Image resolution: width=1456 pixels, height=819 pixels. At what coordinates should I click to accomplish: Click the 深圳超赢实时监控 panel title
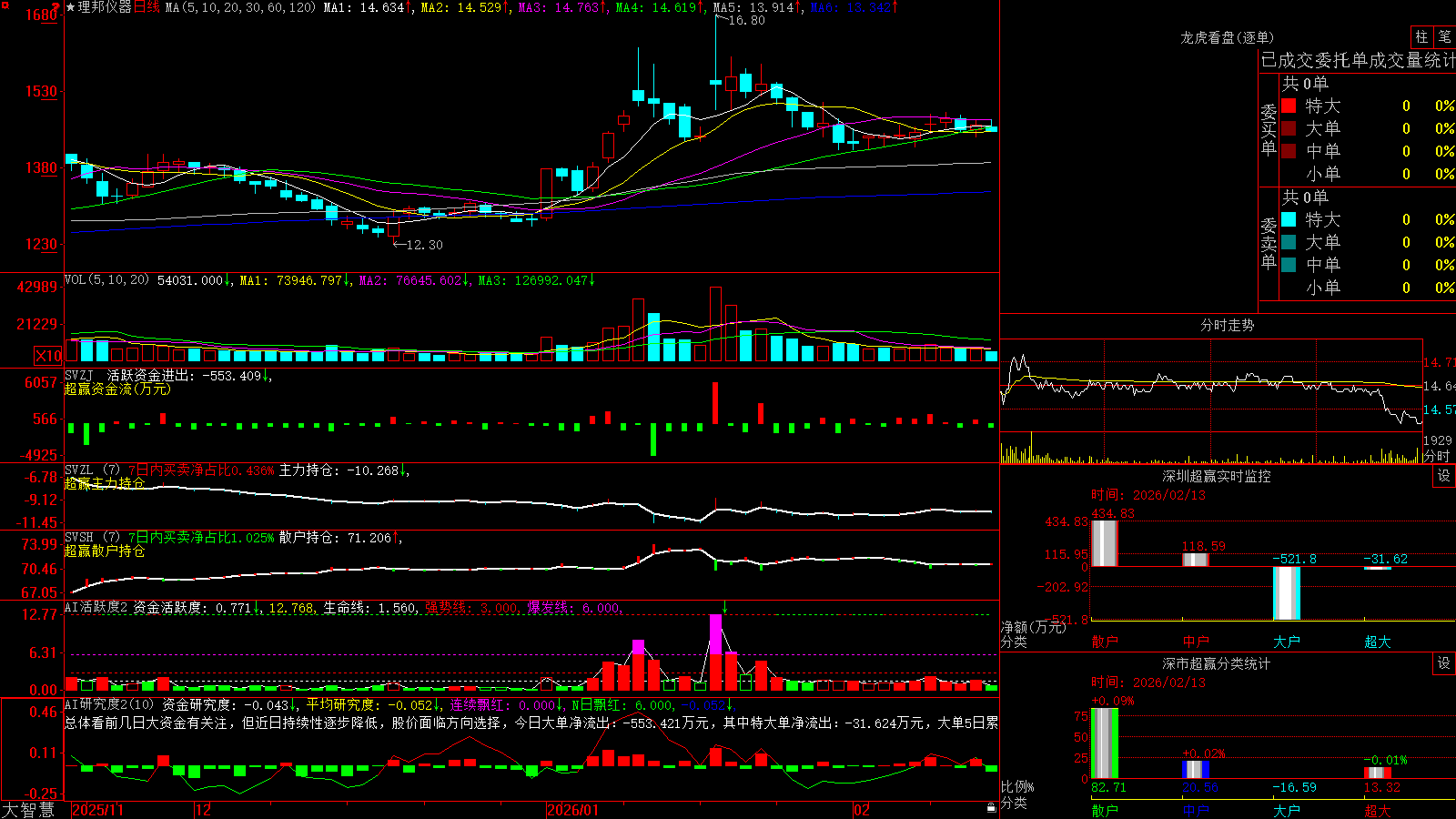point(1217,476)
